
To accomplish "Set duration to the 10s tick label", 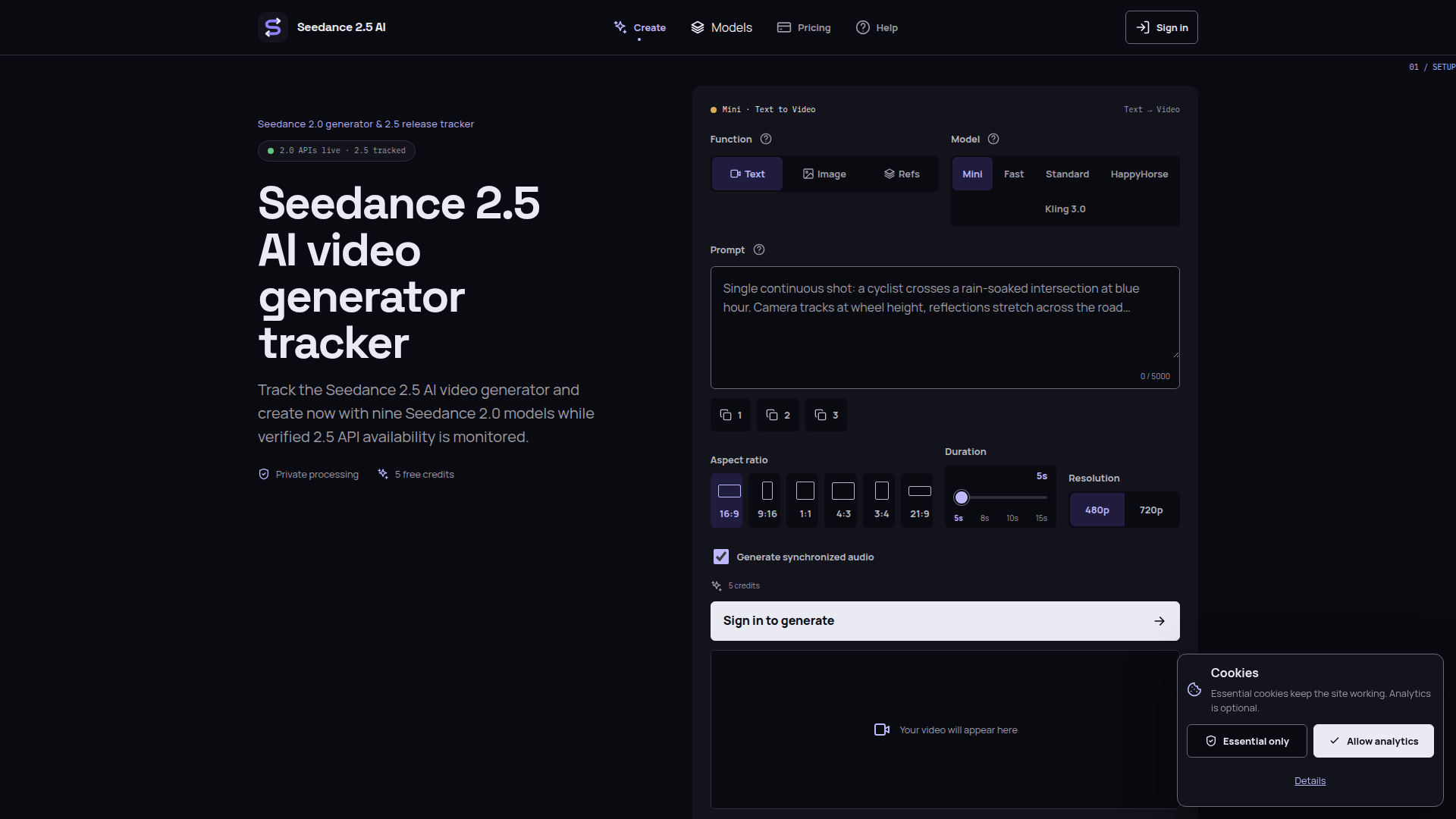I will click(1012, 518).
